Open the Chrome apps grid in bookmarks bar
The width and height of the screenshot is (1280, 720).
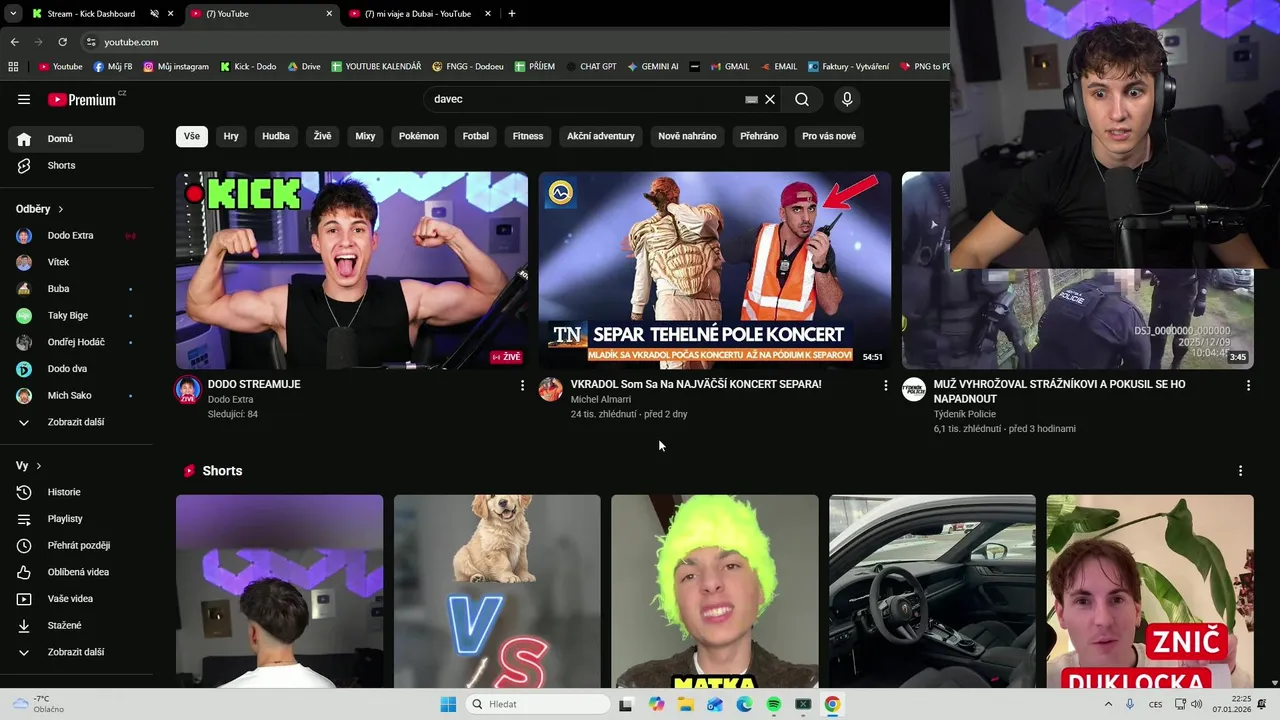pyautogui.click(x=13, y=67)
